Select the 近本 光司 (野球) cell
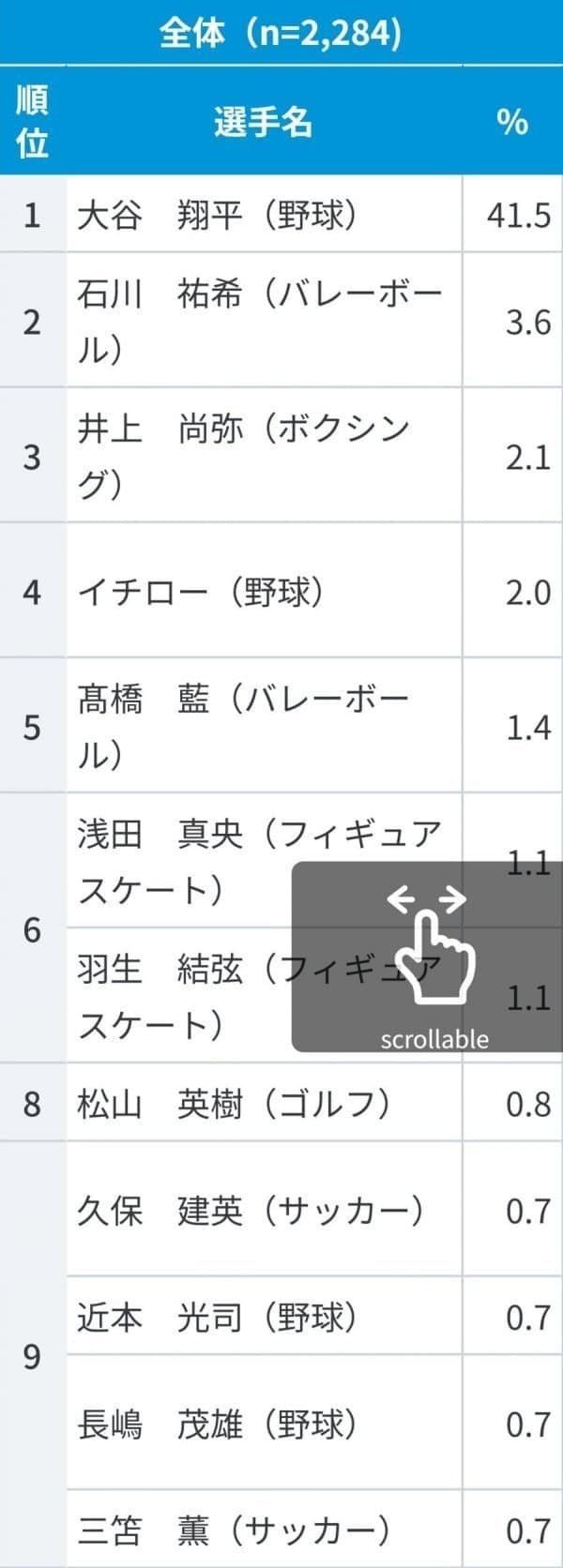 pyautogui.click(x=217, y=1318)
